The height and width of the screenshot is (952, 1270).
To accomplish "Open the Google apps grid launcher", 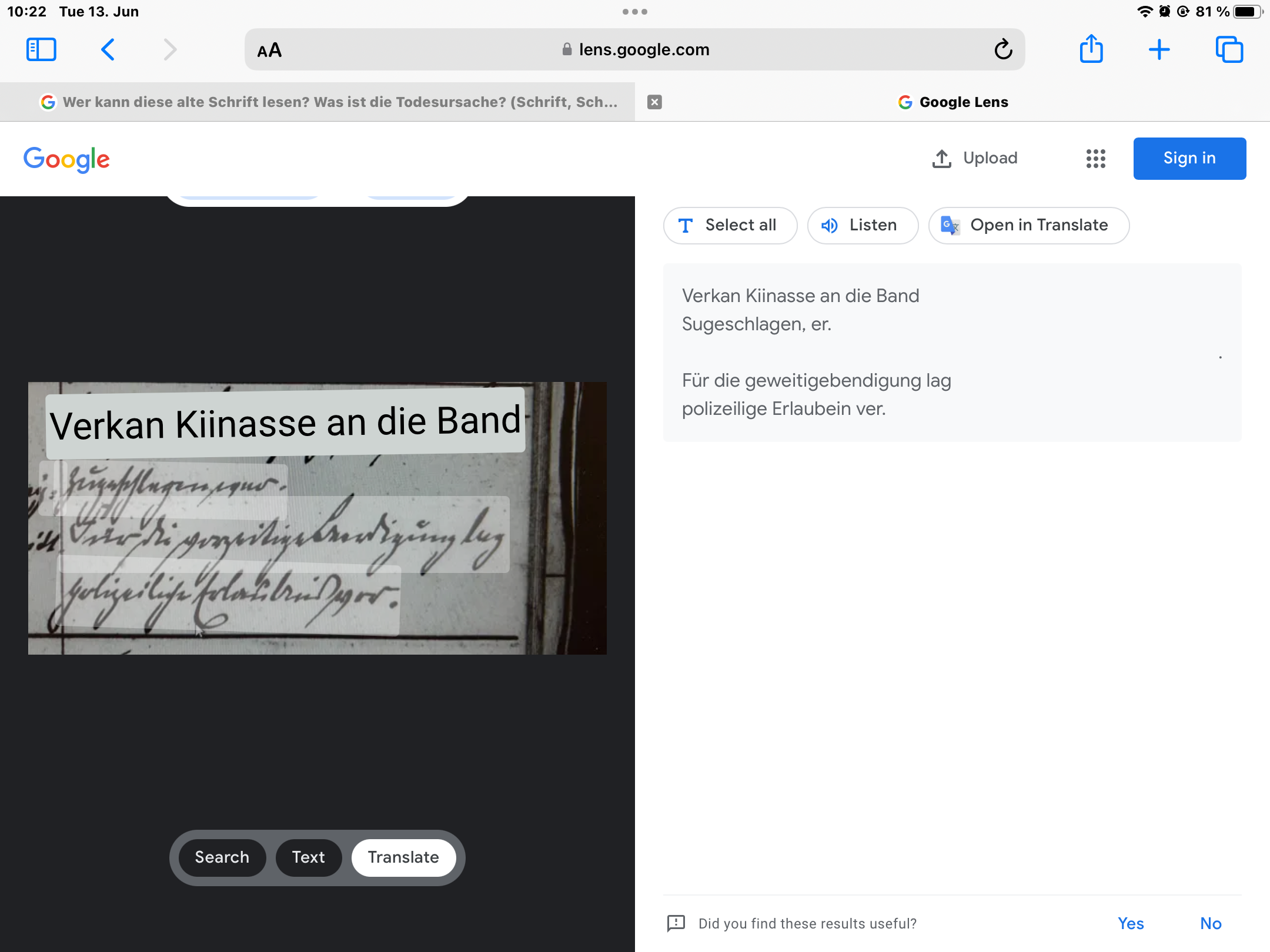I will pyautogui.click(x=1095, y=158).
